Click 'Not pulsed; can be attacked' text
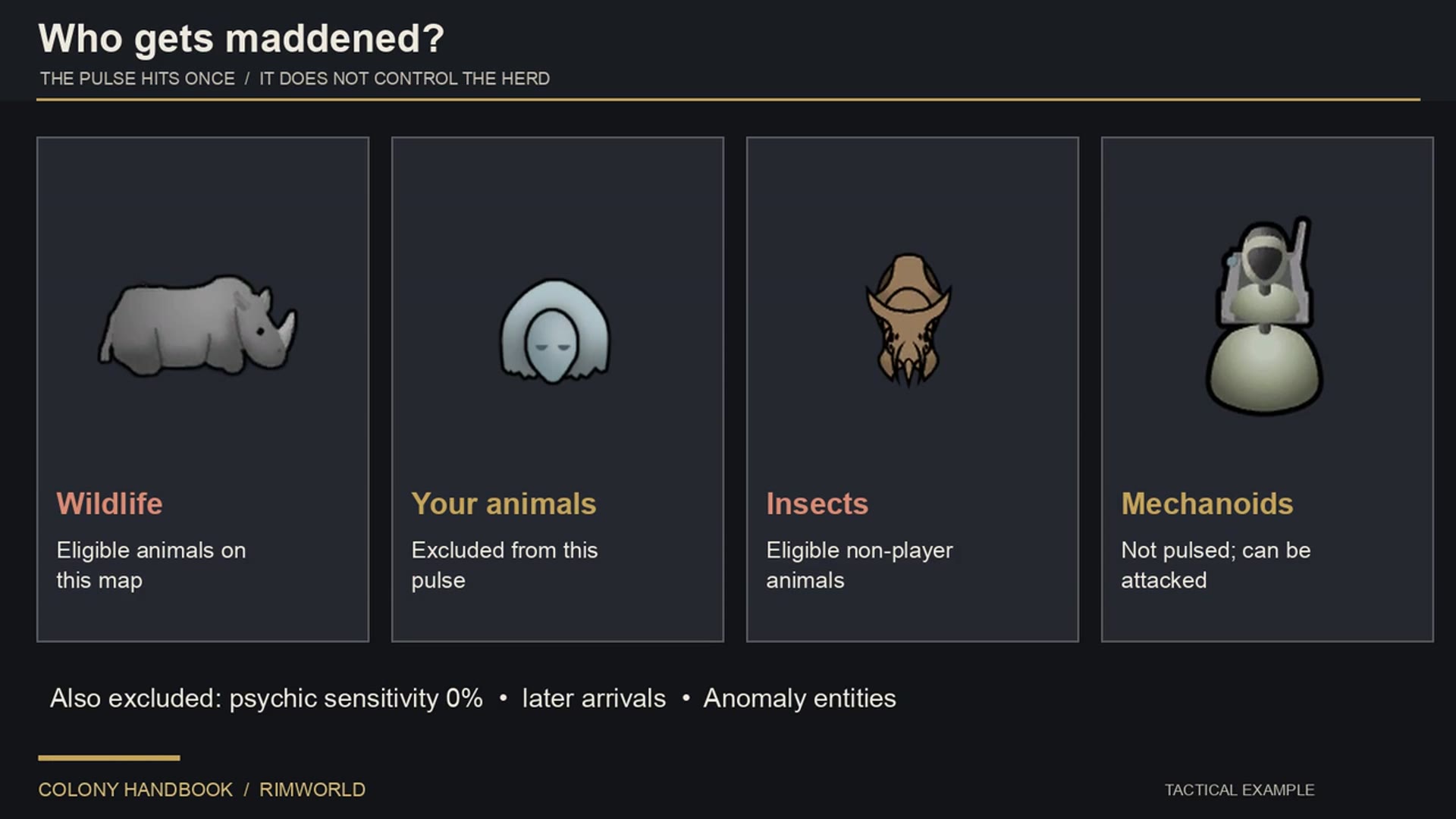1456x819 pixels. (x=1216, y=565)
